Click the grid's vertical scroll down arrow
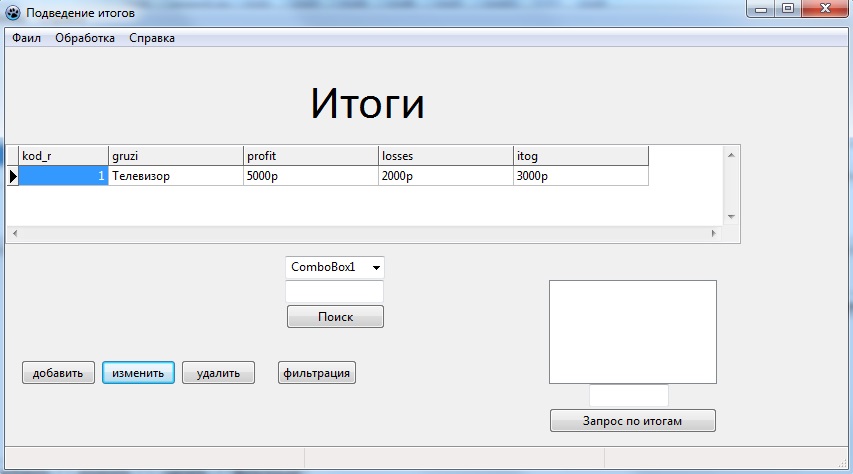The image size is (853, 474). pos(731,217)
